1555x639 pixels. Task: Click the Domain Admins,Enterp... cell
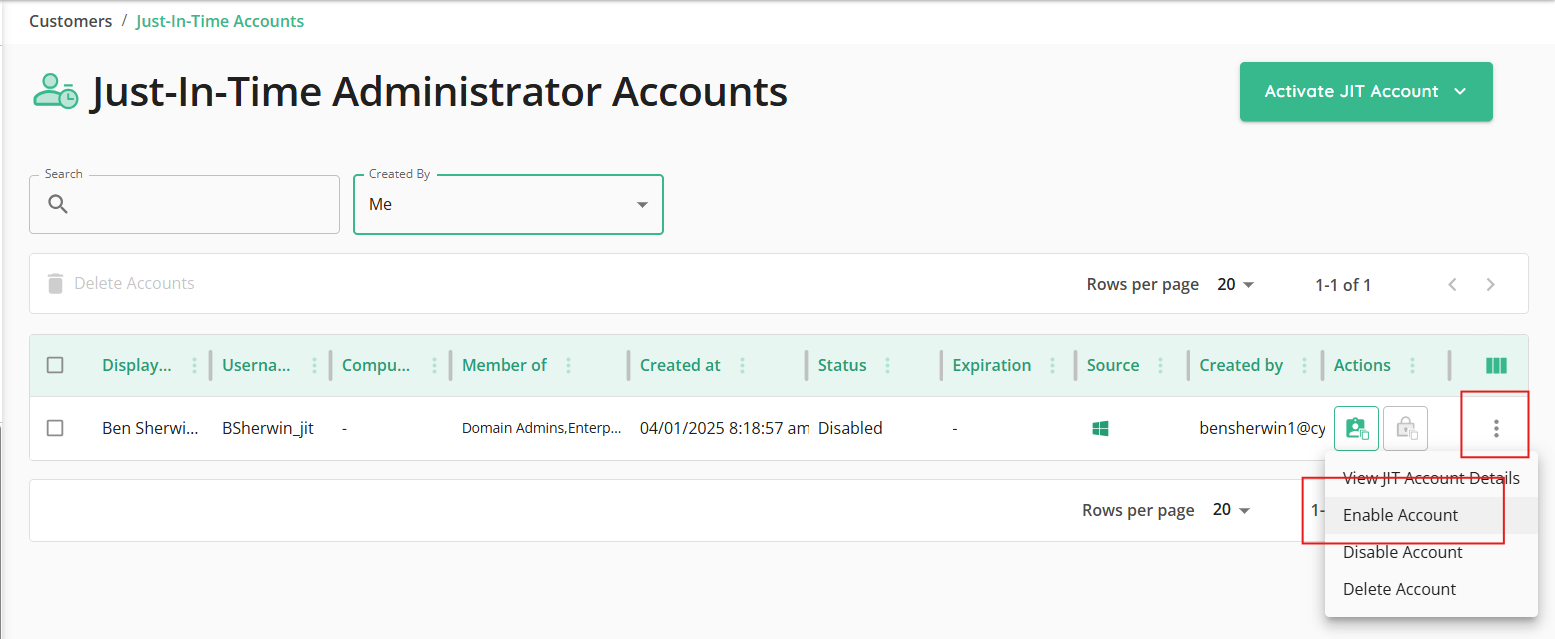[541, 428]
